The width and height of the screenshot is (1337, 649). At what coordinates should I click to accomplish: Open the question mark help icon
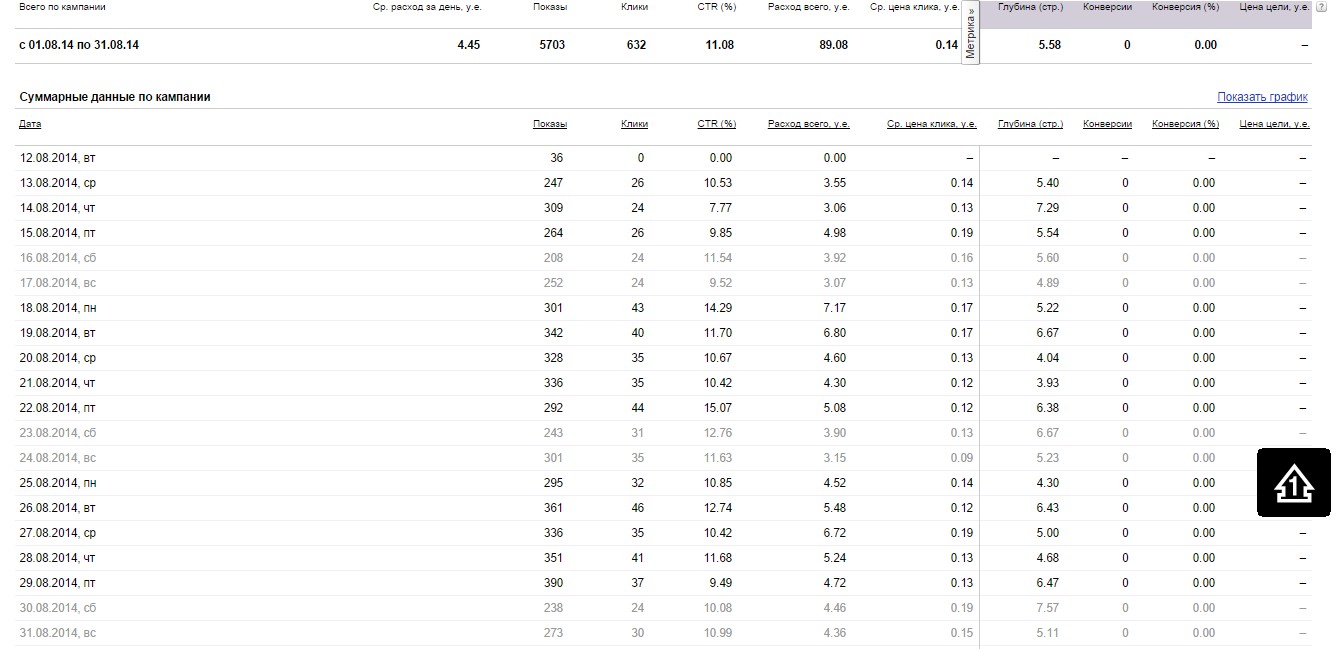click(x=1322, y=7)
